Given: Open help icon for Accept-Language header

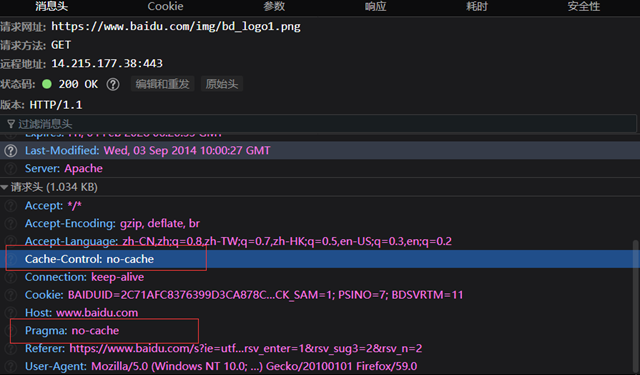Looking at the screenshot, I should (x=11, y=241).
